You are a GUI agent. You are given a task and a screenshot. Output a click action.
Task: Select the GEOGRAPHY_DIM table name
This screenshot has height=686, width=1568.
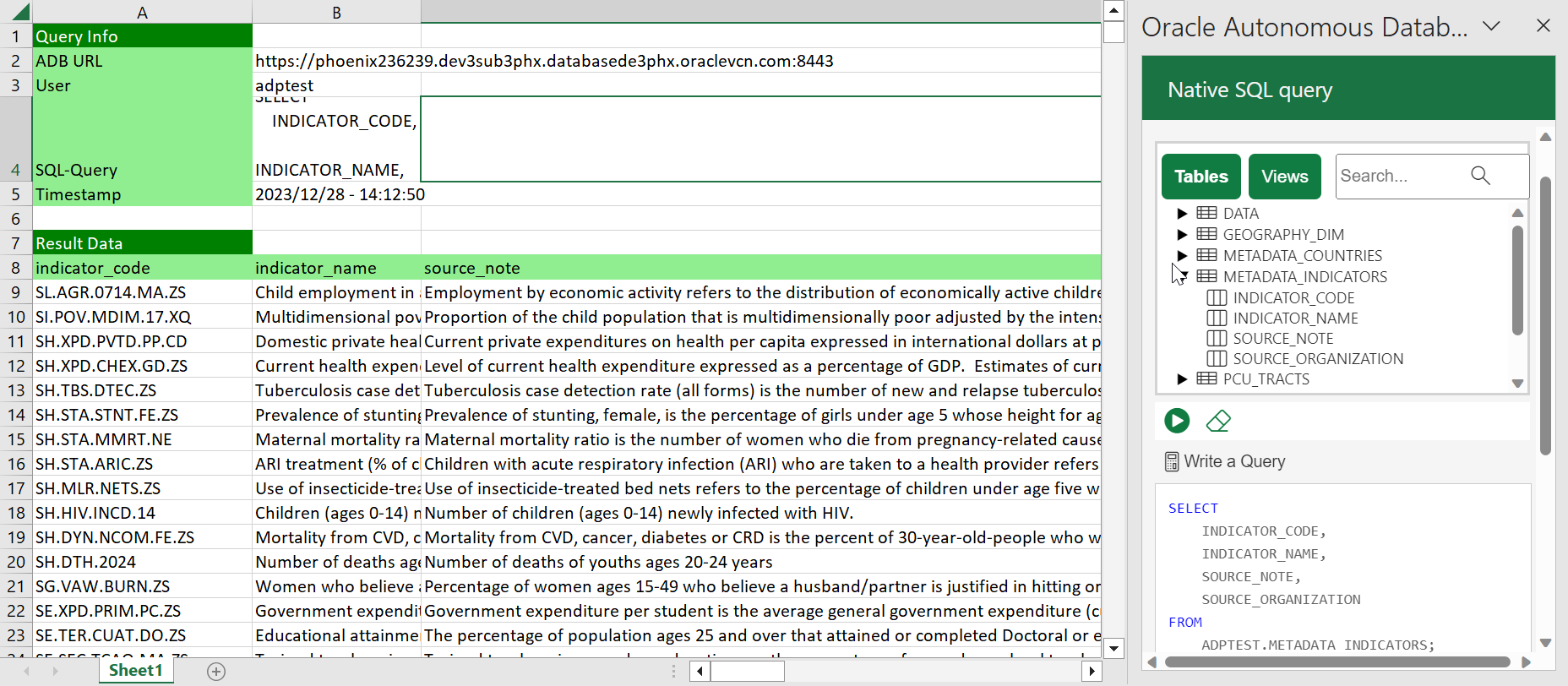pos(1283,234)
